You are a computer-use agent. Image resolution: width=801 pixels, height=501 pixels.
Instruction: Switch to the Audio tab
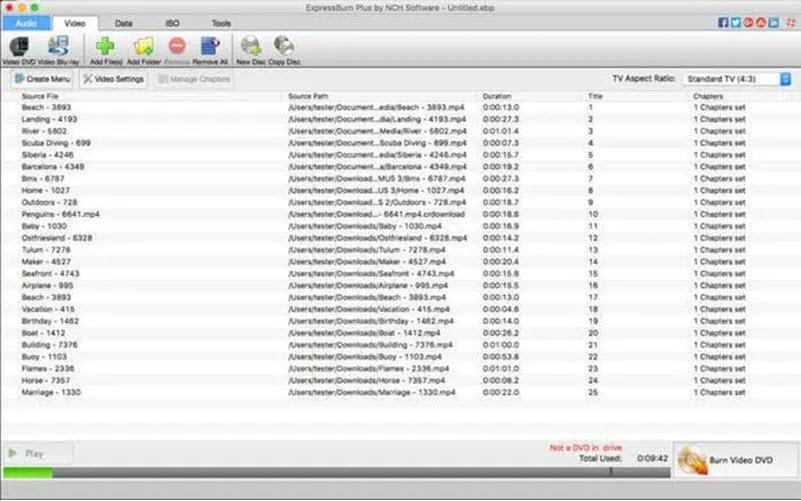coord(25,22)
